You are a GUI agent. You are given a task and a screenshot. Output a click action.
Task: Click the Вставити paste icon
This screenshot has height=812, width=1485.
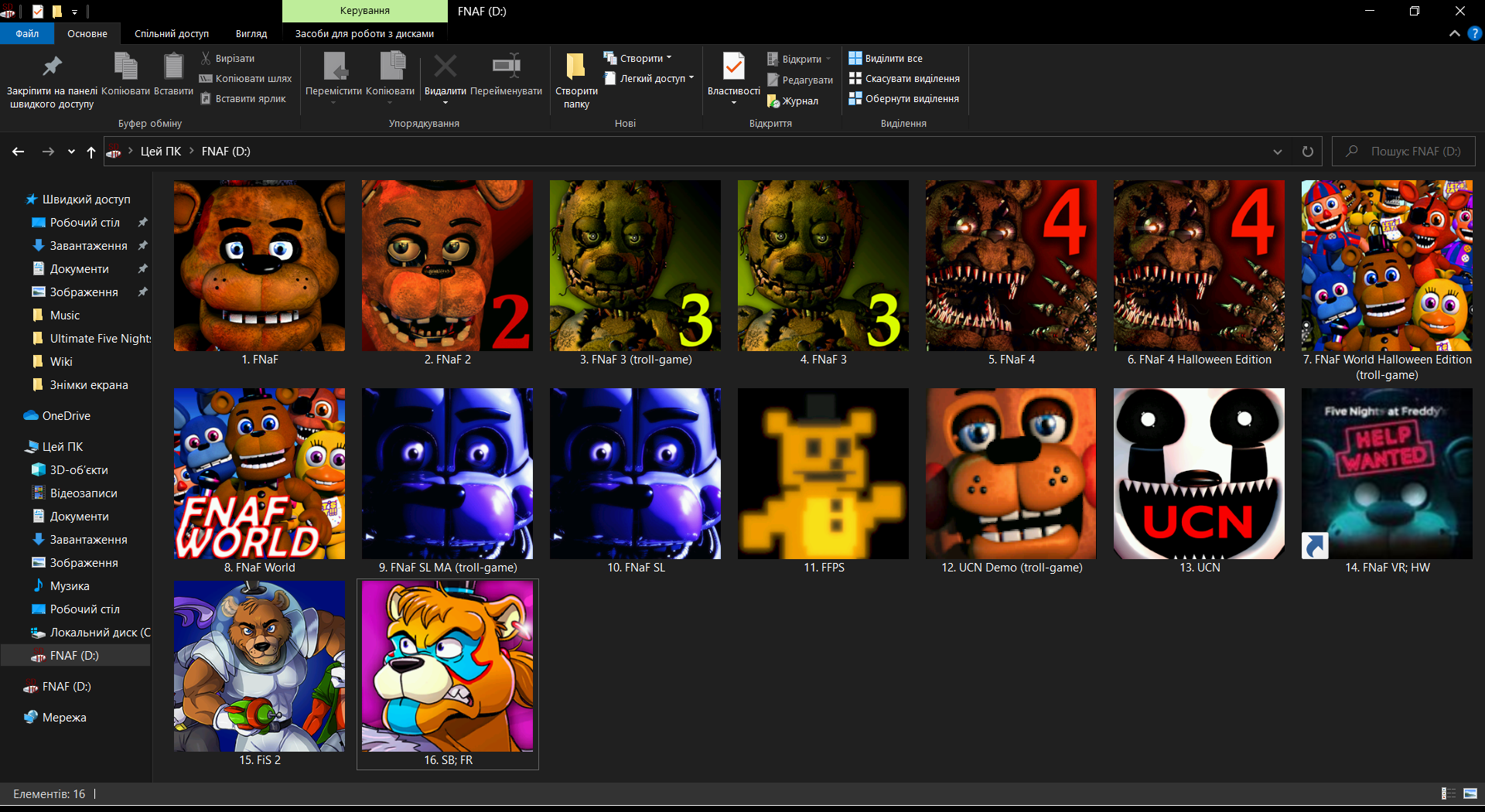pos(173,67)
